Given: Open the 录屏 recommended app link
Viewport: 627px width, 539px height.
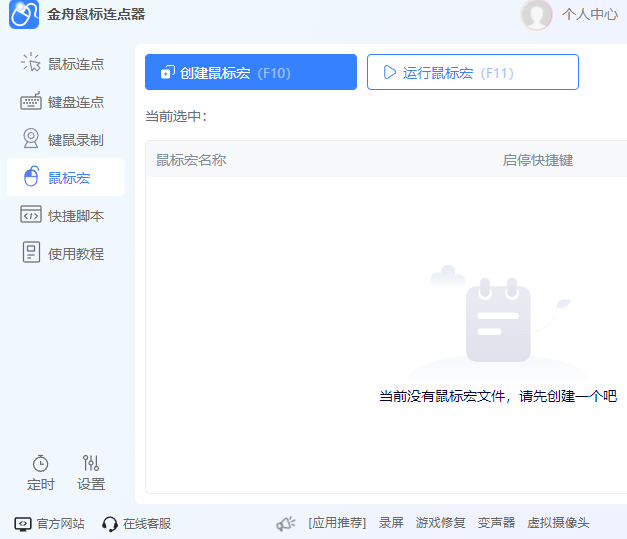Looking at the screenshot, I should (x=391, y=523).
